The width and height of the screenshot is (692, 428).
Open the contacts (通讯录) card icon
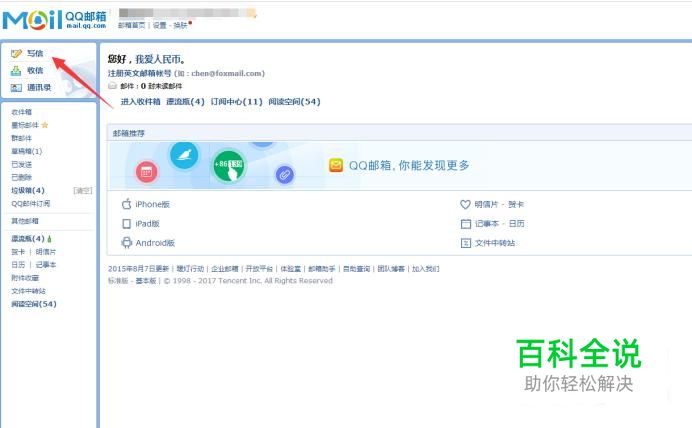tap(16, 88)
